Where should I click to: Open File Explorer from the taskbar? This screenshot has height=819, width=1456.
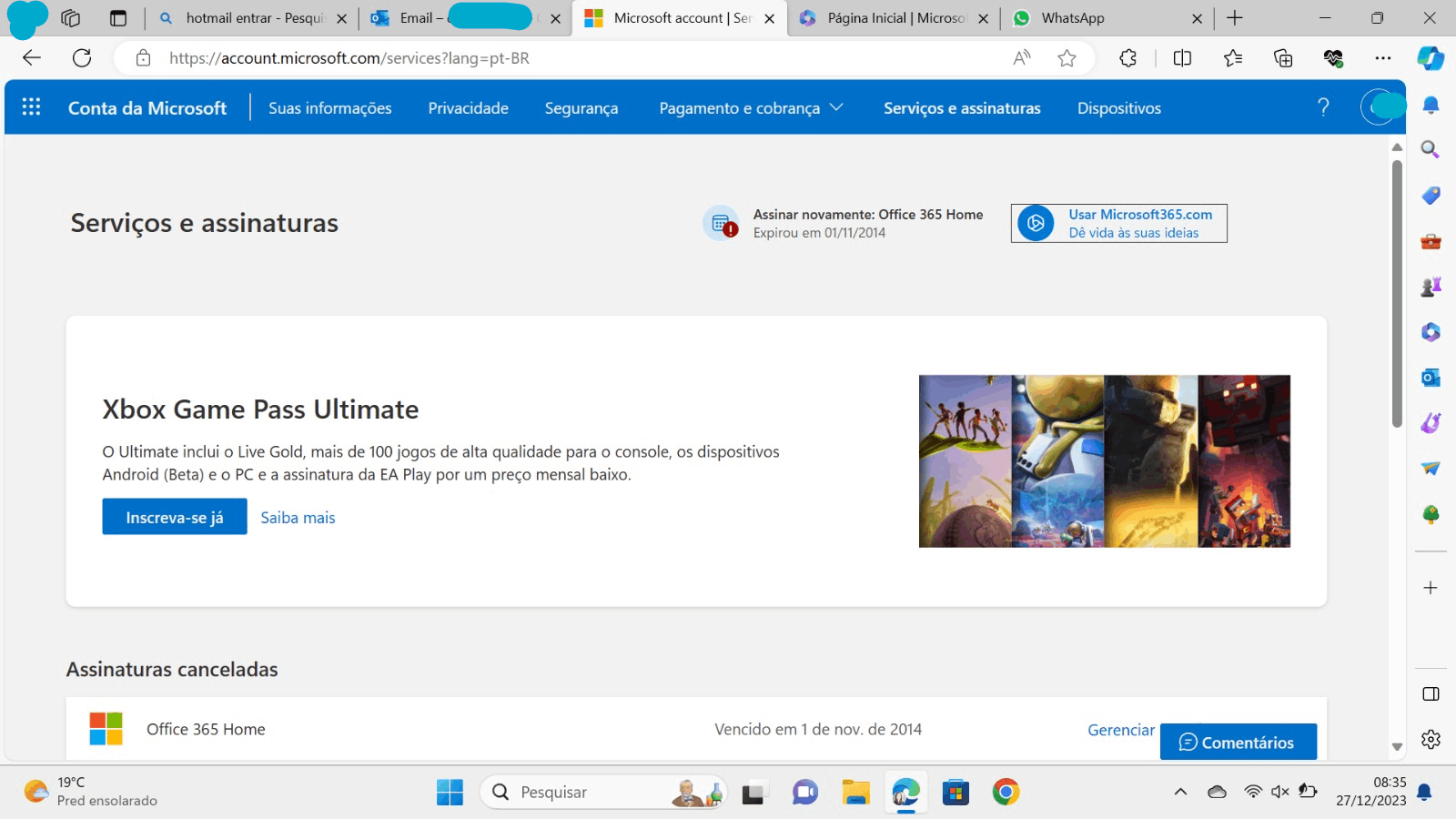(x=855, y=792)
